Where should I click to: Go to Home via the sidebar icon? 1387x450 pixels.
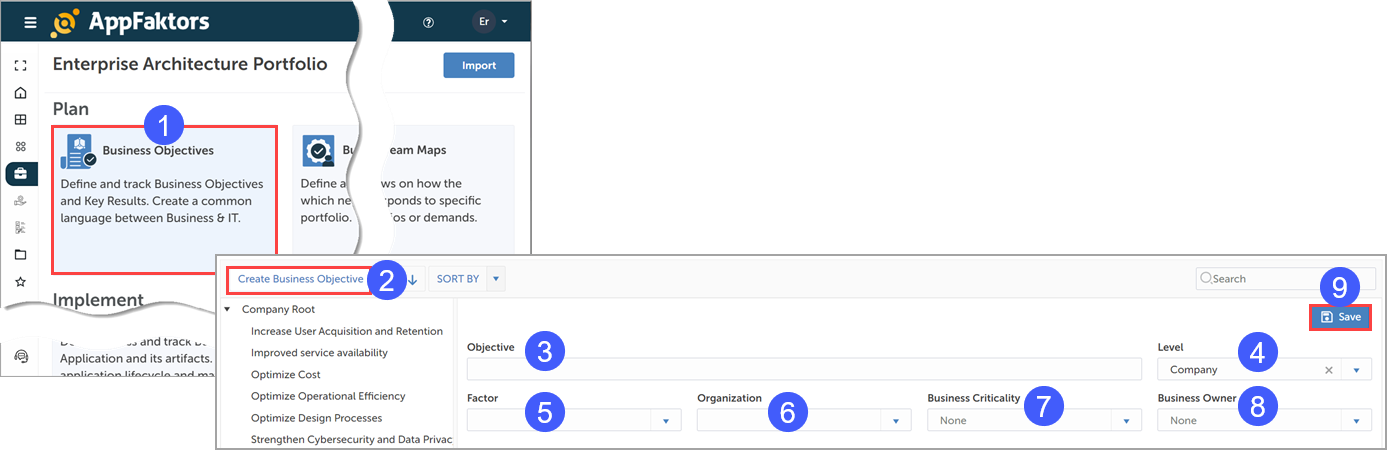[x=20, y=93]
